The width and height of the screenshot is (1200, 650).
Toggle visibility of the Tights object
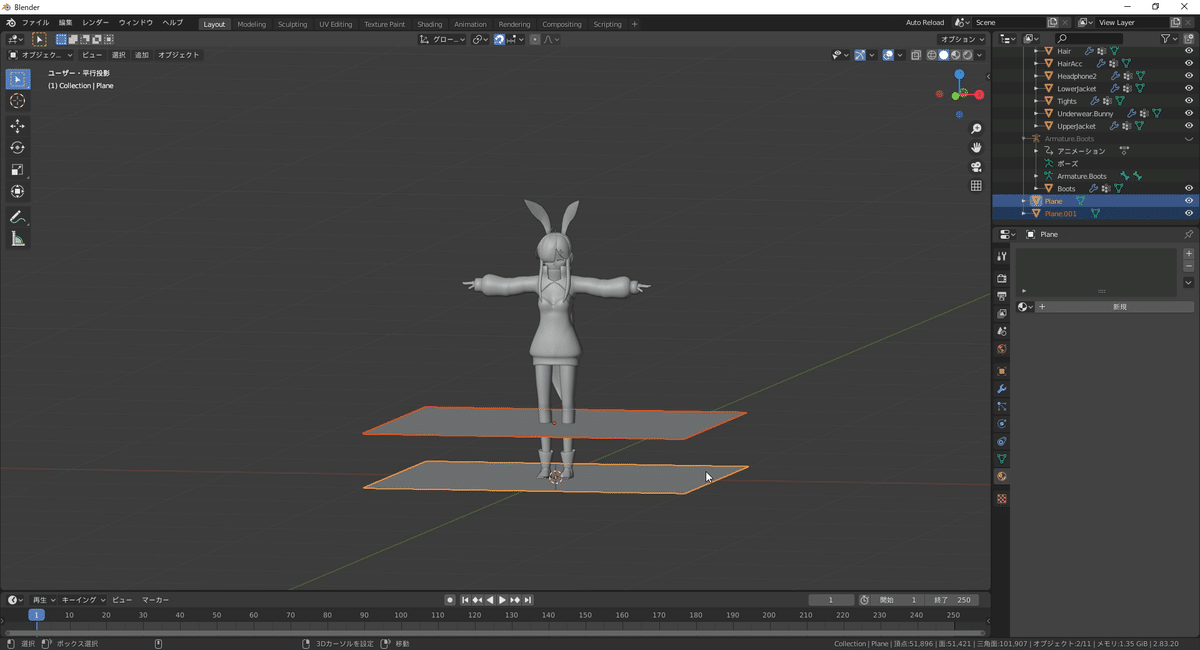[x=1189, y=100]
